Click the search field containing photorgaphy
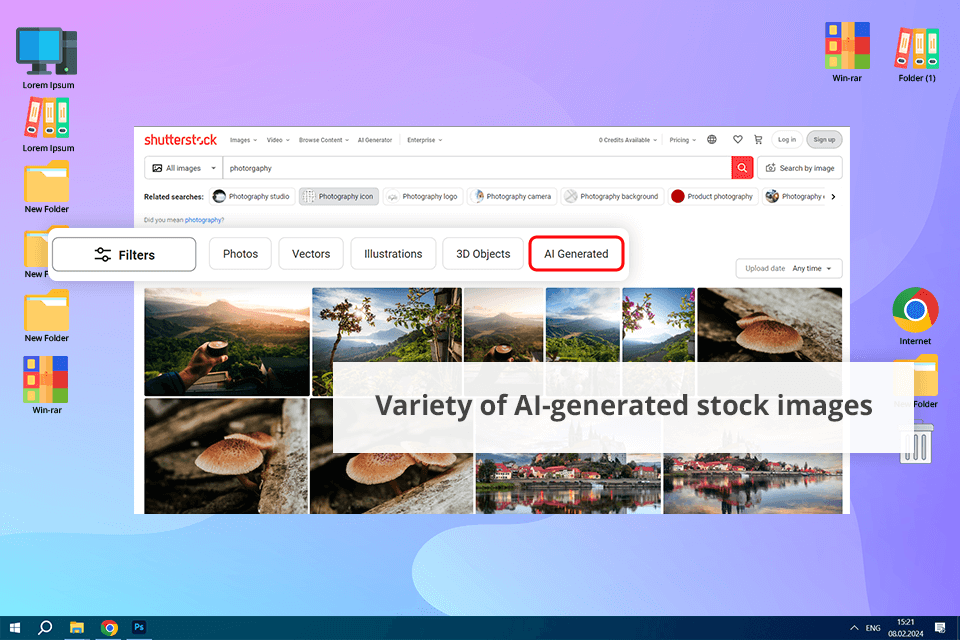Screen dimensions: 960x640 click(477, 168)
